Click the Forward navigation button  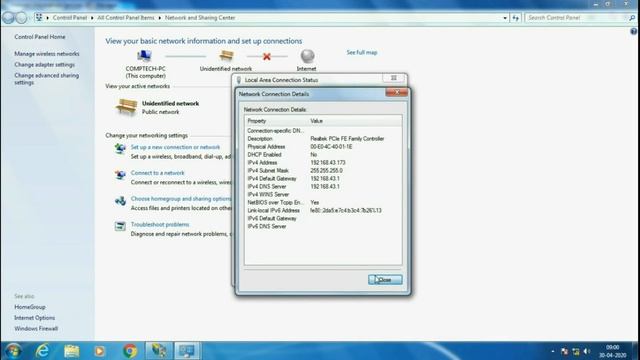click(x=21, y=18)
